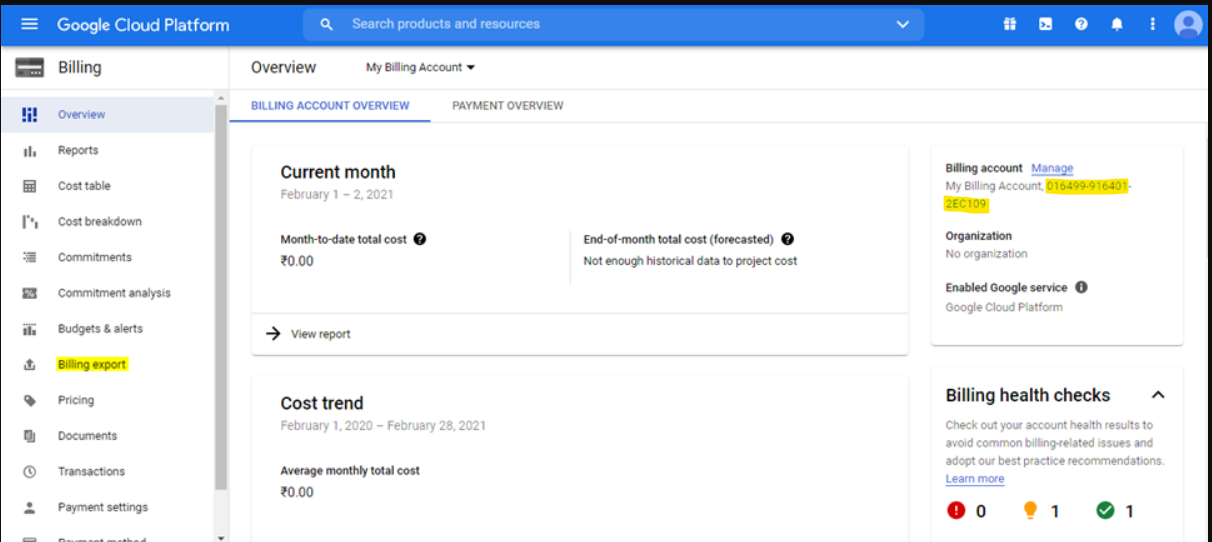Select Billing export in sidebar
Image resolution: width=1212 pixels, height=542 pixels.
pos(92,364)
